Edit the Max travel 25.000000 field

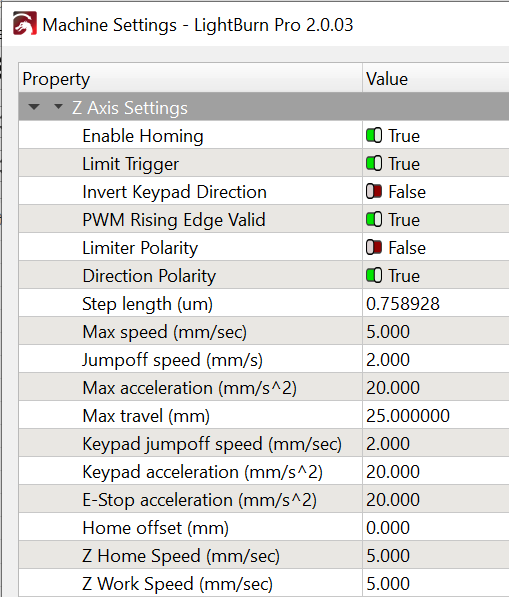(x=436, y=415)
